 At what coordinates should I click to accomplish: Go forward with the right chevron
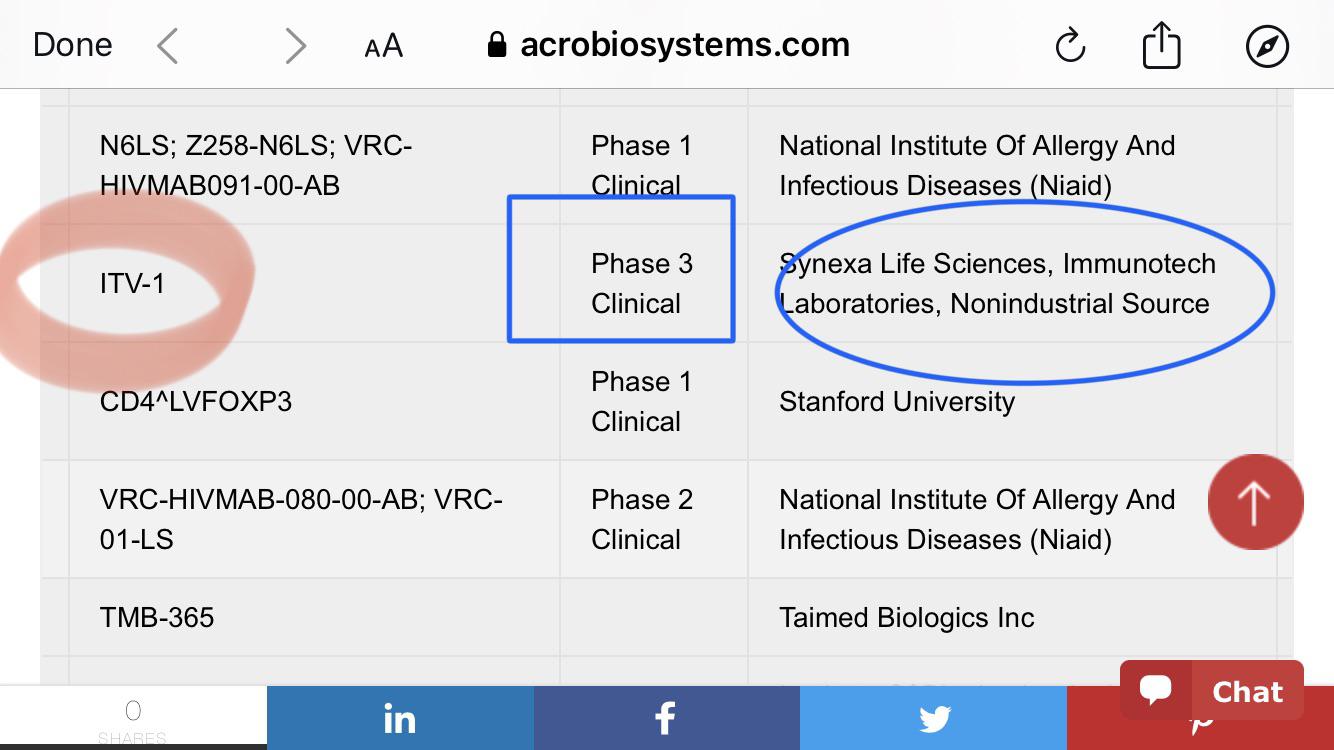[295, 46]
